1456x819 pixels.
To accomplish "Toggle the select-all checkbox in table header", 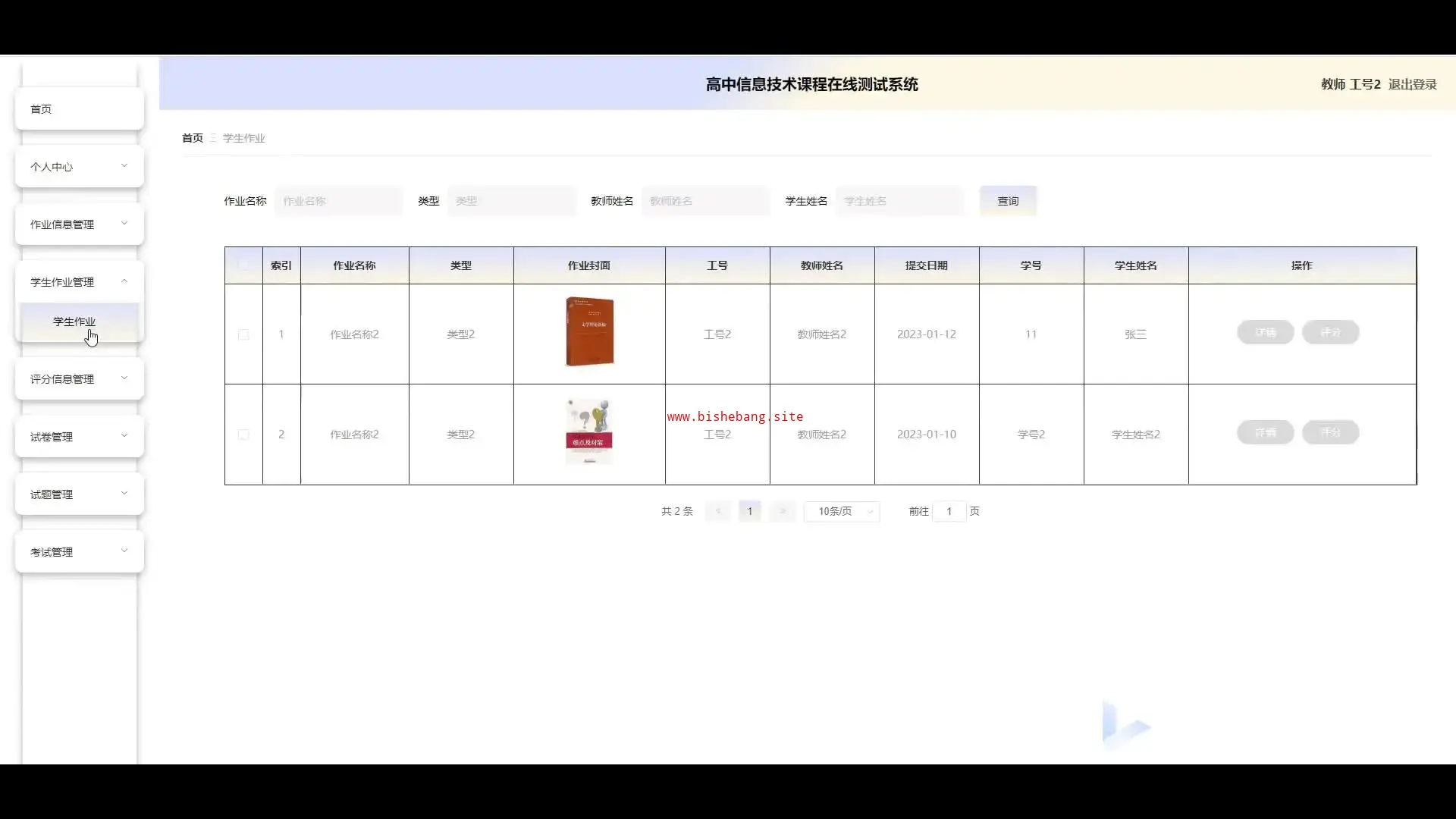I will tap(243, 265).
